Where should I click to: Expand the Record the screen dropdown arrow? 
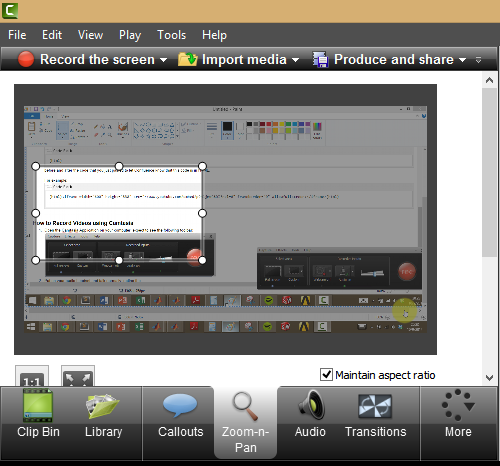(163, 60)
